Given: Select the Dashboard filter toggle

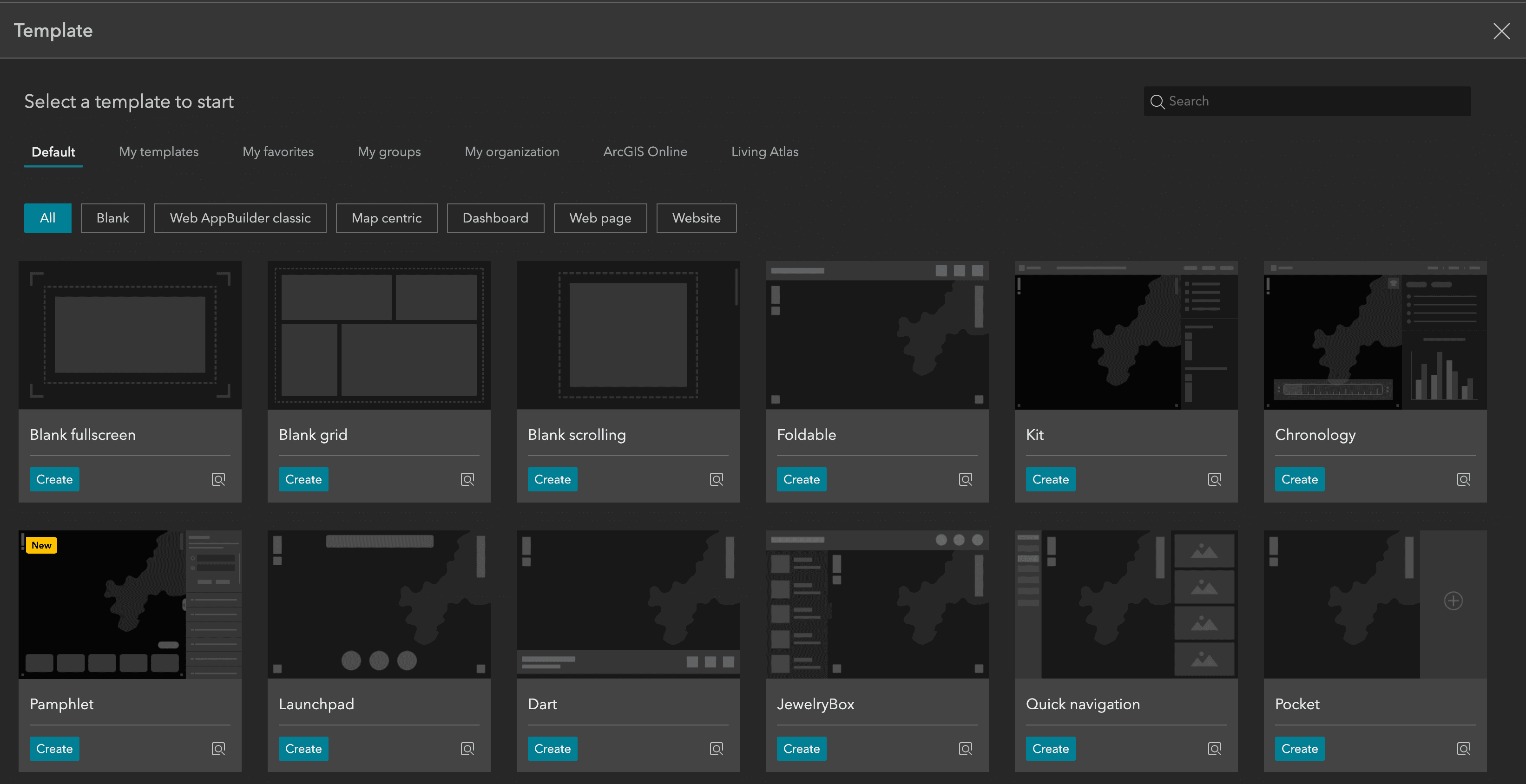Looking at the screenshot, I should click(495, 218).
